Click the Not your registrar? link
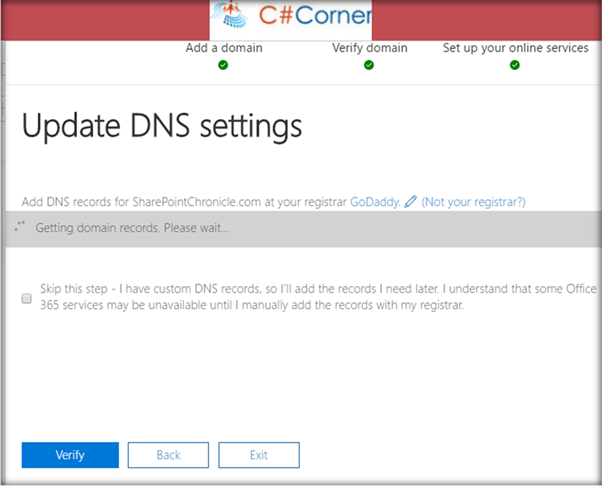The width and height of the screenshot is (602, 486). (x=473, y=202)
